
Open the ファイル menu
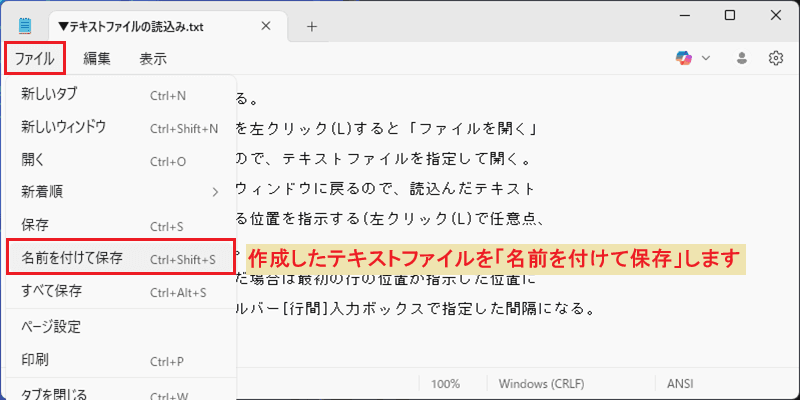point(35,59)
